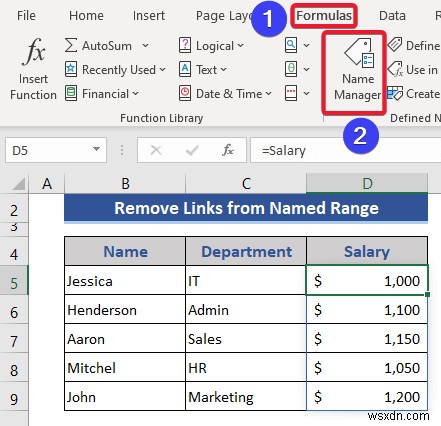Select the salary cell showing 1,150
The height and width of the screenshot is (426, 441).
pyautogui.click(x=367, y=338)
